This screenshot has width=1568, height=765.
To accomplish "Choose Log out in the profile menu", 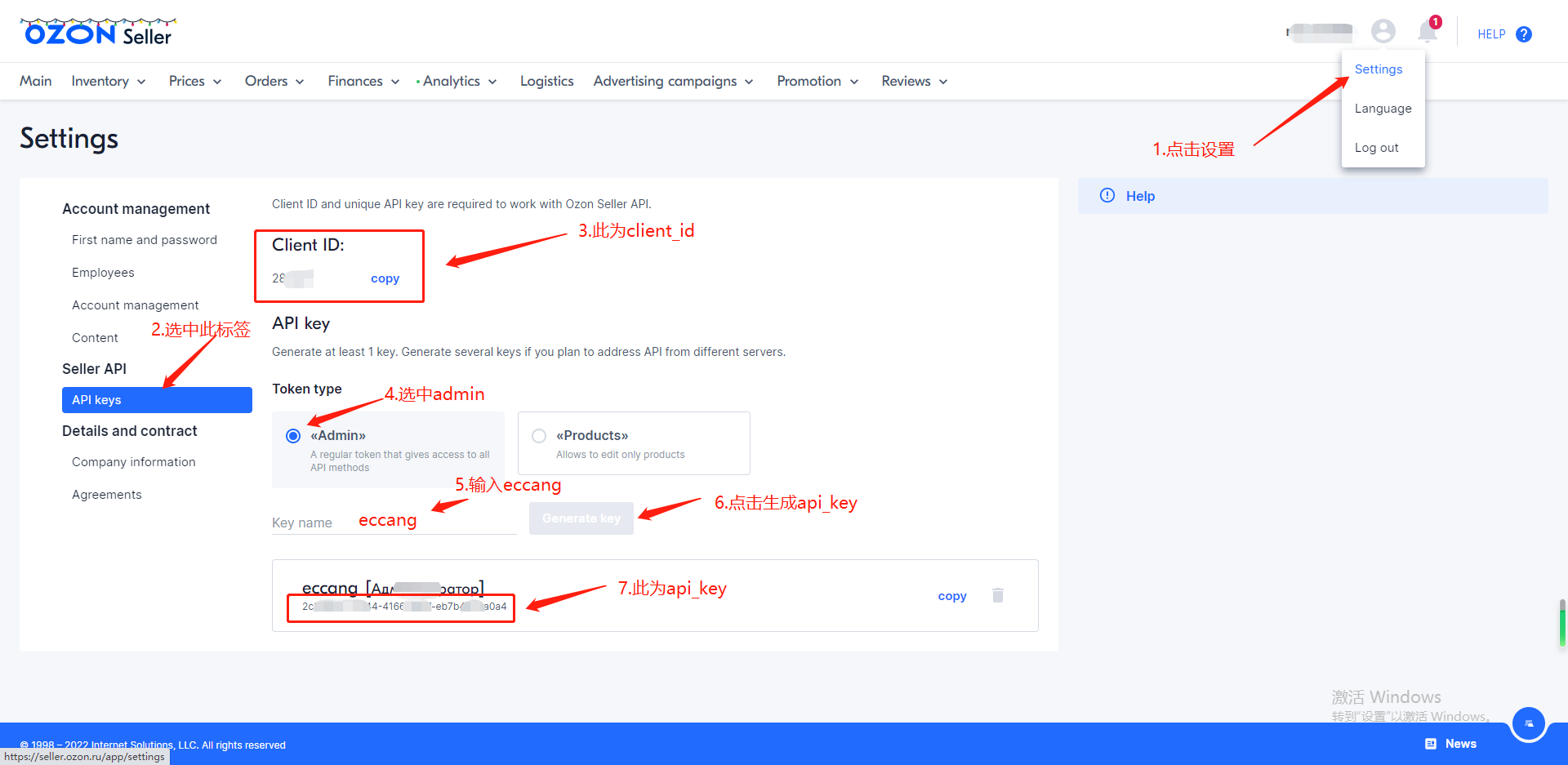I will (x=1376, y=148).
